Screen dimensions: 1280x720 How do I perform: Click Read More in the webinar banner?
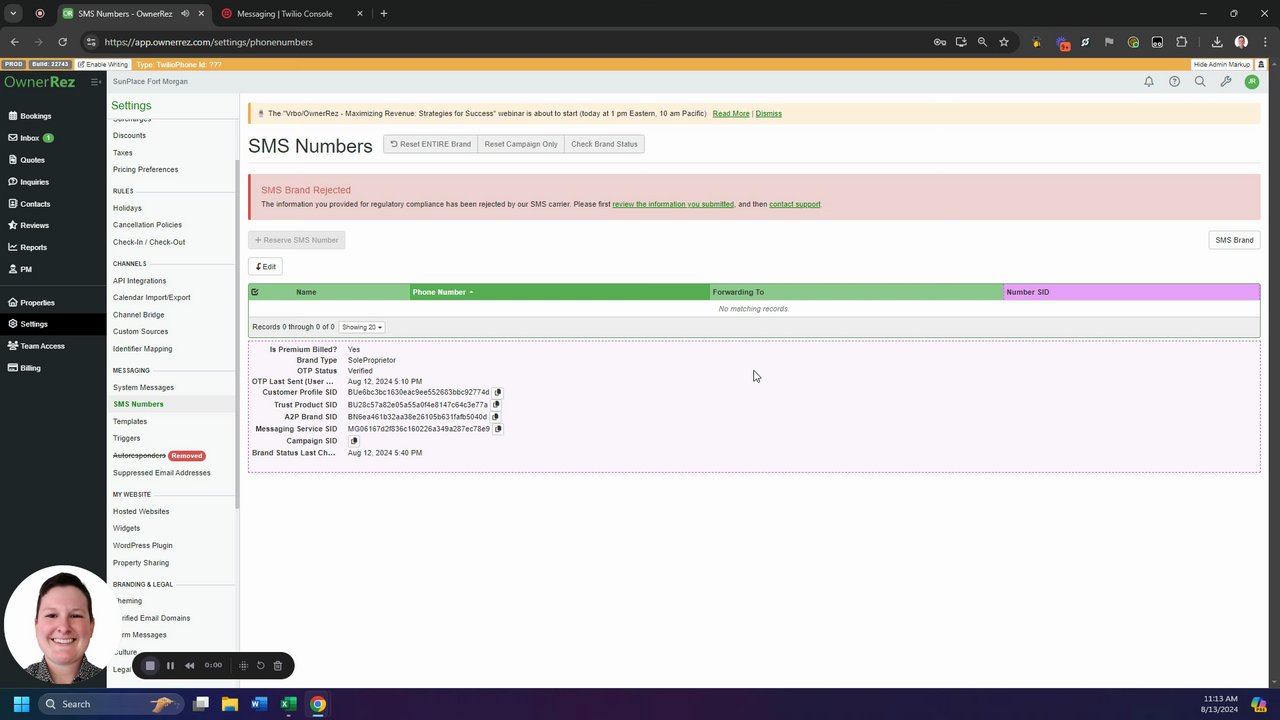point(731,114)
